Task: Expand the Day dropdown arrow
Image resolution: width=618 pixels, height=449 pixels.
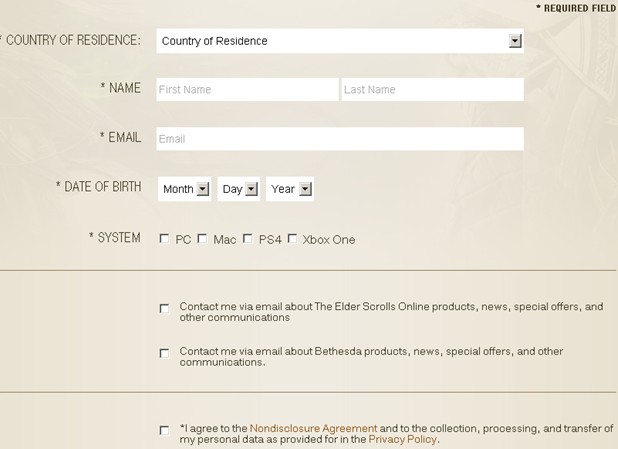Action: [251, 189]
